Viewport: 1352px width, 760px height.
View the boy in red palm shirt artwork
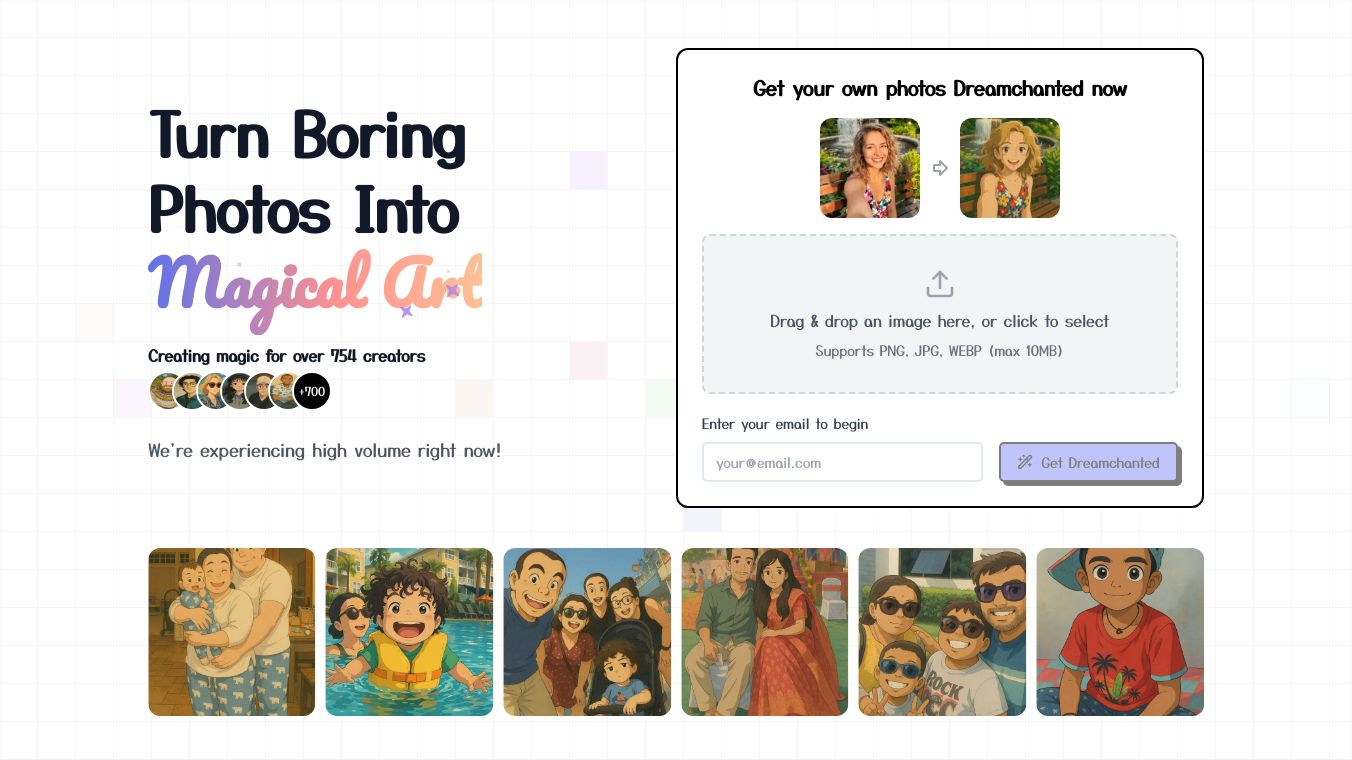pos(1120,632)
